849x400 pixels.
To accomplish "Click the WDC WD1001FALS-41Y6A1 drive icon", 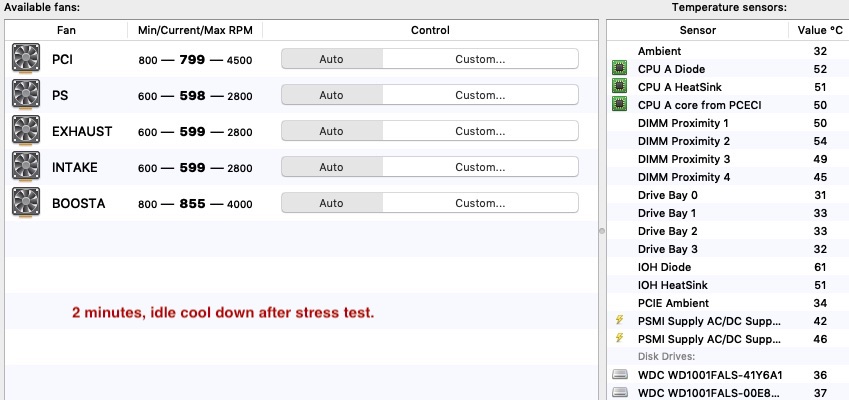I will [620, 375].
